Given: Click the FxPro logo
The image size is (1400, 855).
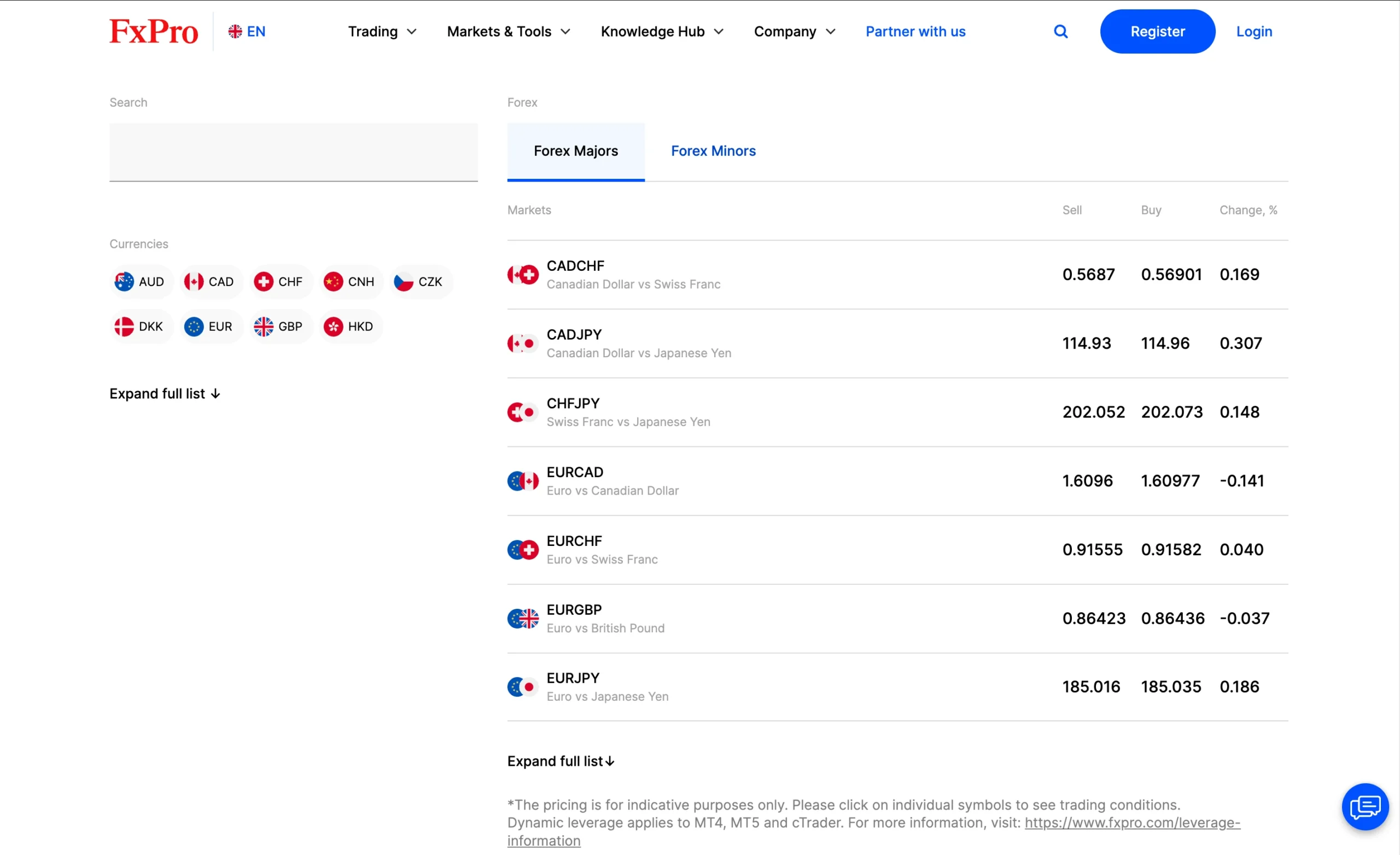Looking at the screenshot, I should click(x=154, y=31).
